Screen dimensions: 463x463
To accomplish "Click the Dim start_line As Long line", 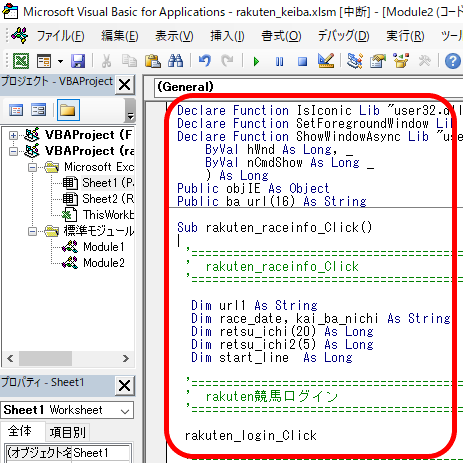I will pyautogui.click(x=272, y=358).
